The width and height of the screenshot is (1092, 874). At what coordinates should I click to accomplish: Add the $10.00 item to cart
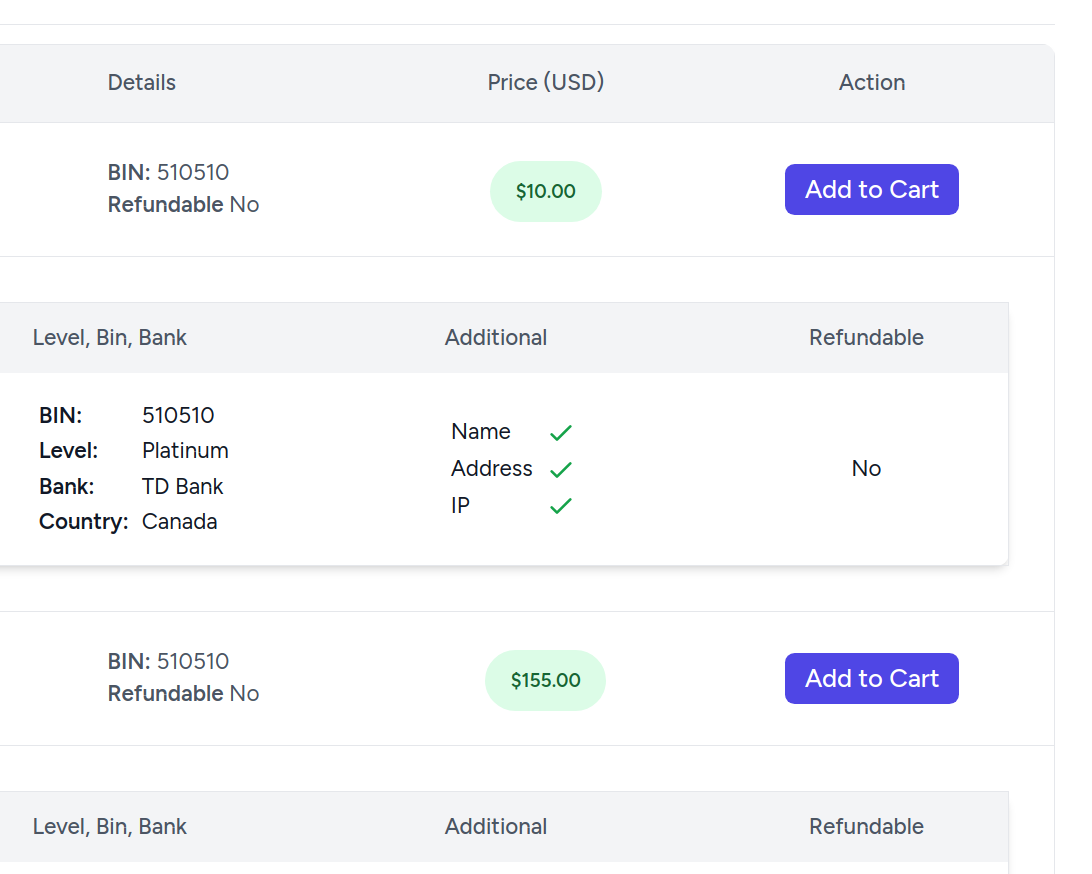pos(871,190)
